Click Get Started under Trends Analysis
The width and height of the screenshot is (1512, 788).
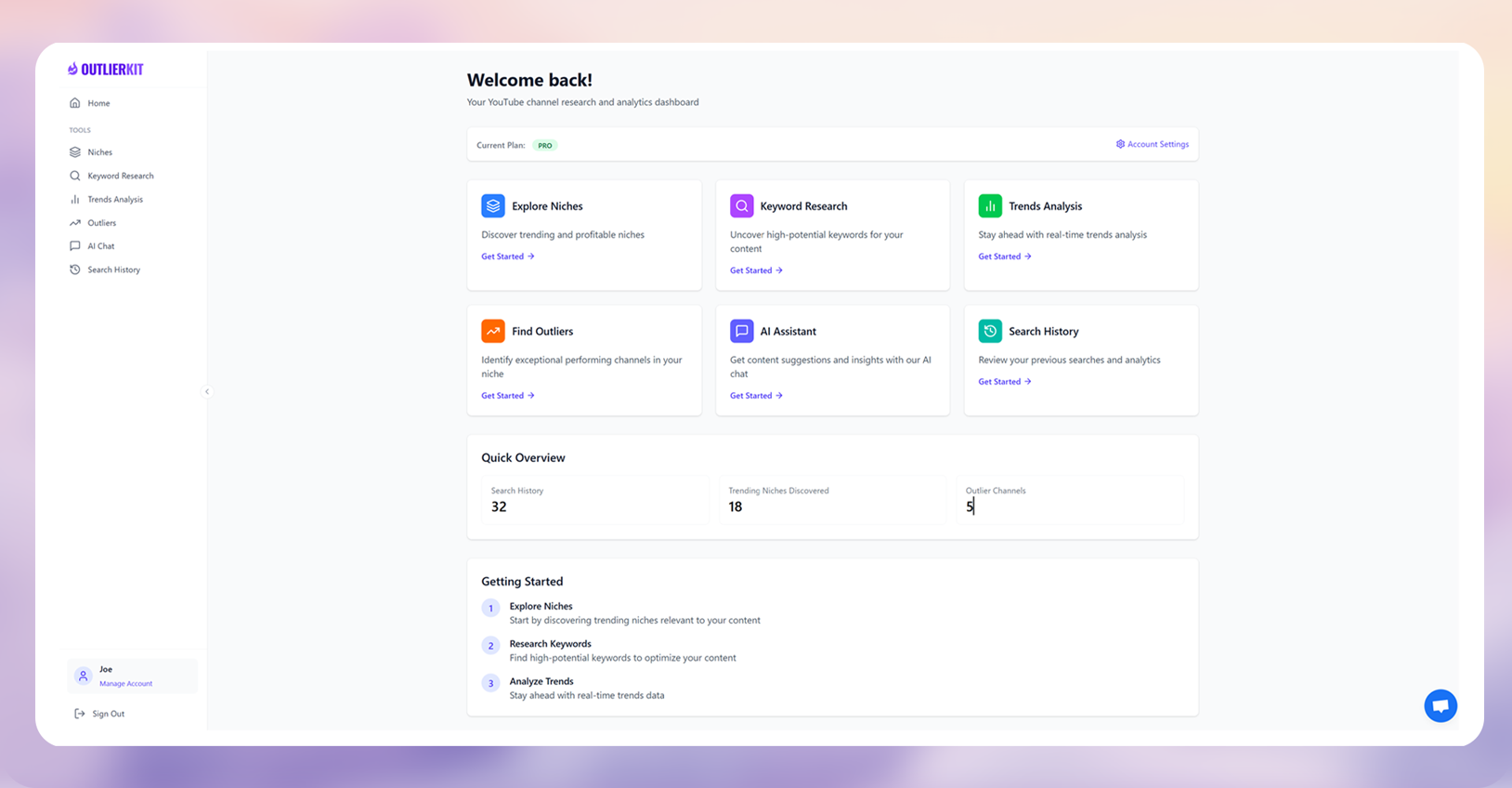coord(1005,256)
